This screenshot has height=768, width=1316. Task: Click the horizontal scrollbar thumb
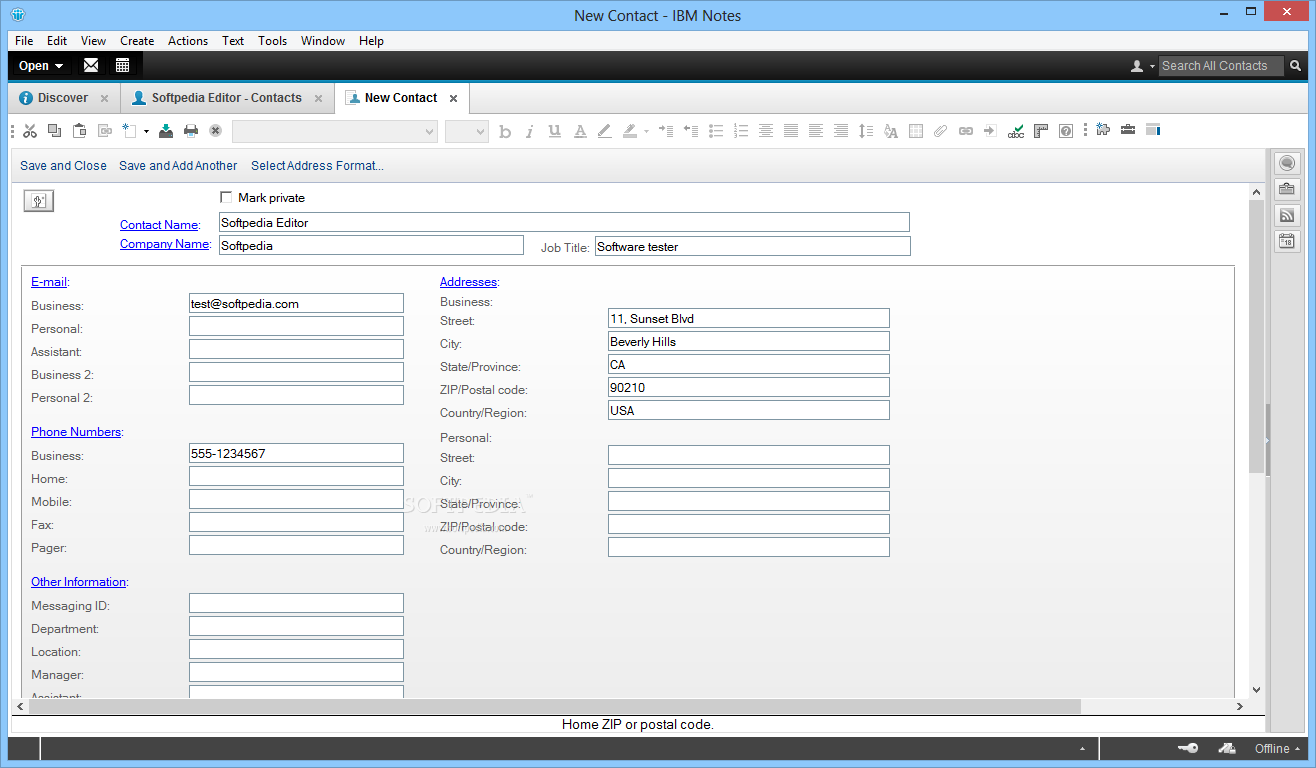pyautogui.click(x=555, y=706)
